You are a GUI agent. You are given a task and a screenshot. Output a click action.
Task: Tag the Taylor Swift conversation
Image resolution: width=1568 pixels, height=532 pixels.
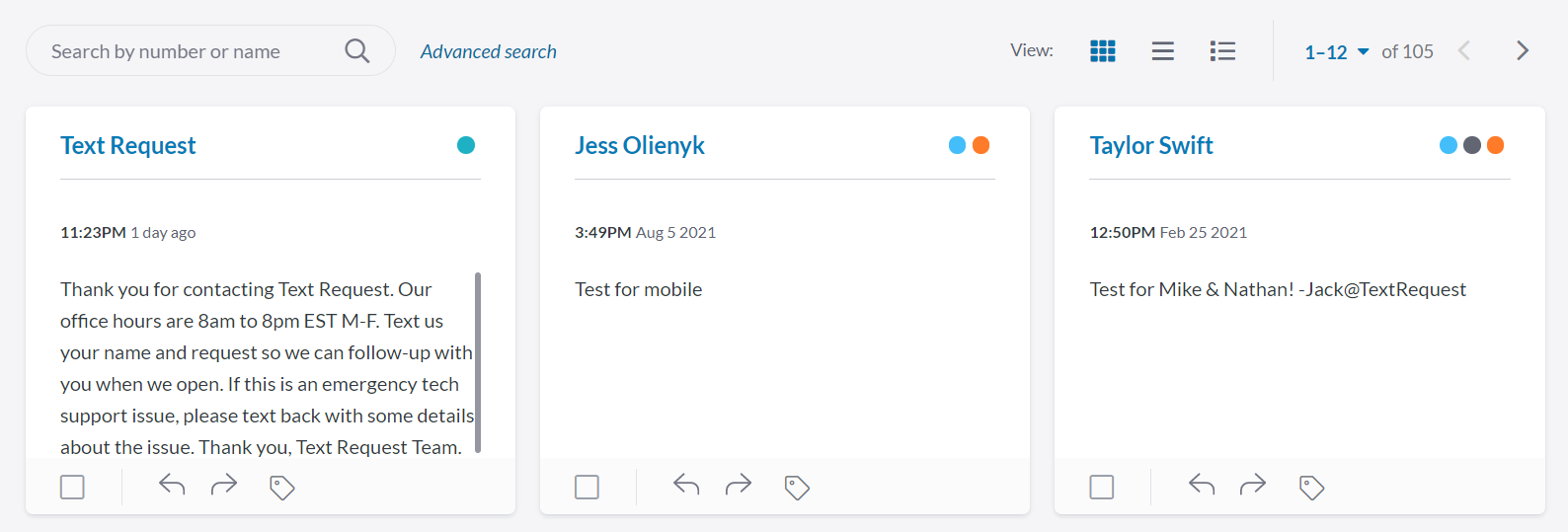[1311, 488]
